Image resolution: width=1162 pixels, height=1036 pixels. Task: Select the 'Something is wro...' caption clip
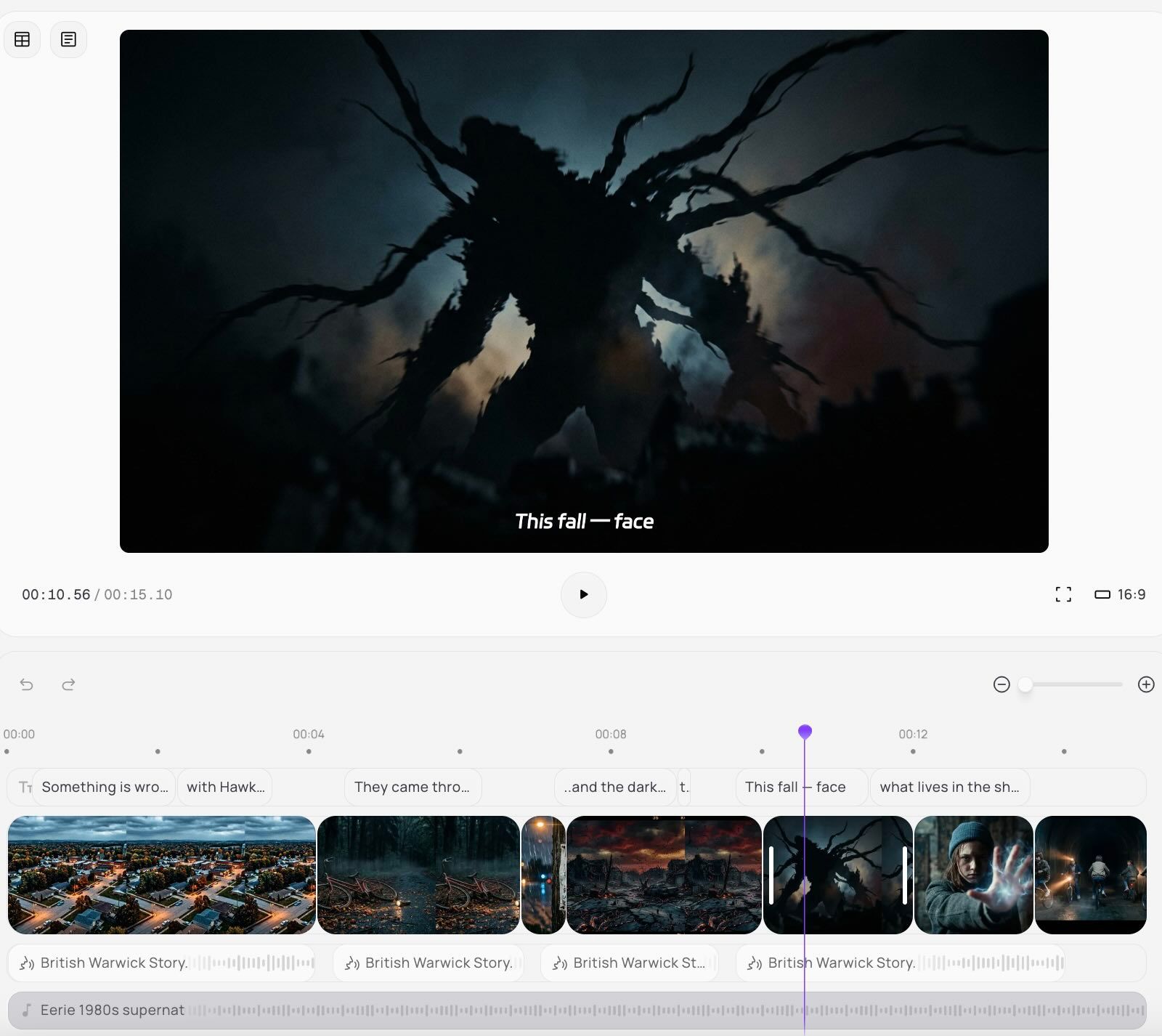104,787
